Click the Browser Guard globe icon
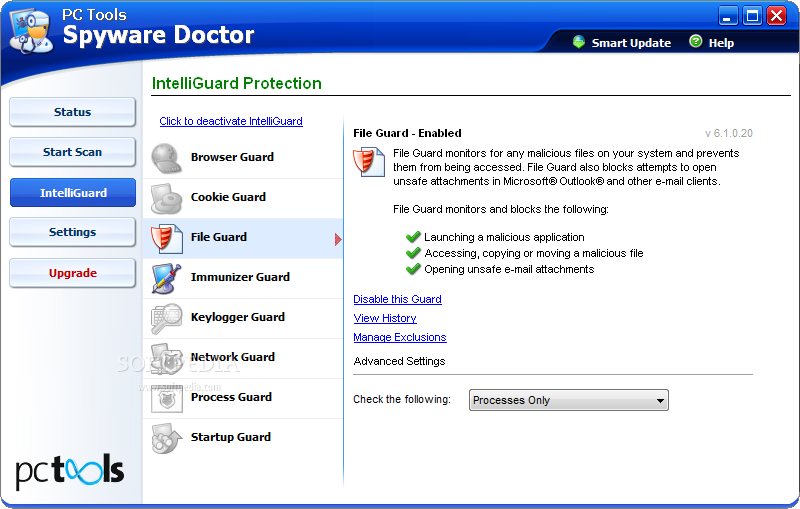The height and width of the screenshot is (509, 800). pyautogui.click(x=166, y=158)
